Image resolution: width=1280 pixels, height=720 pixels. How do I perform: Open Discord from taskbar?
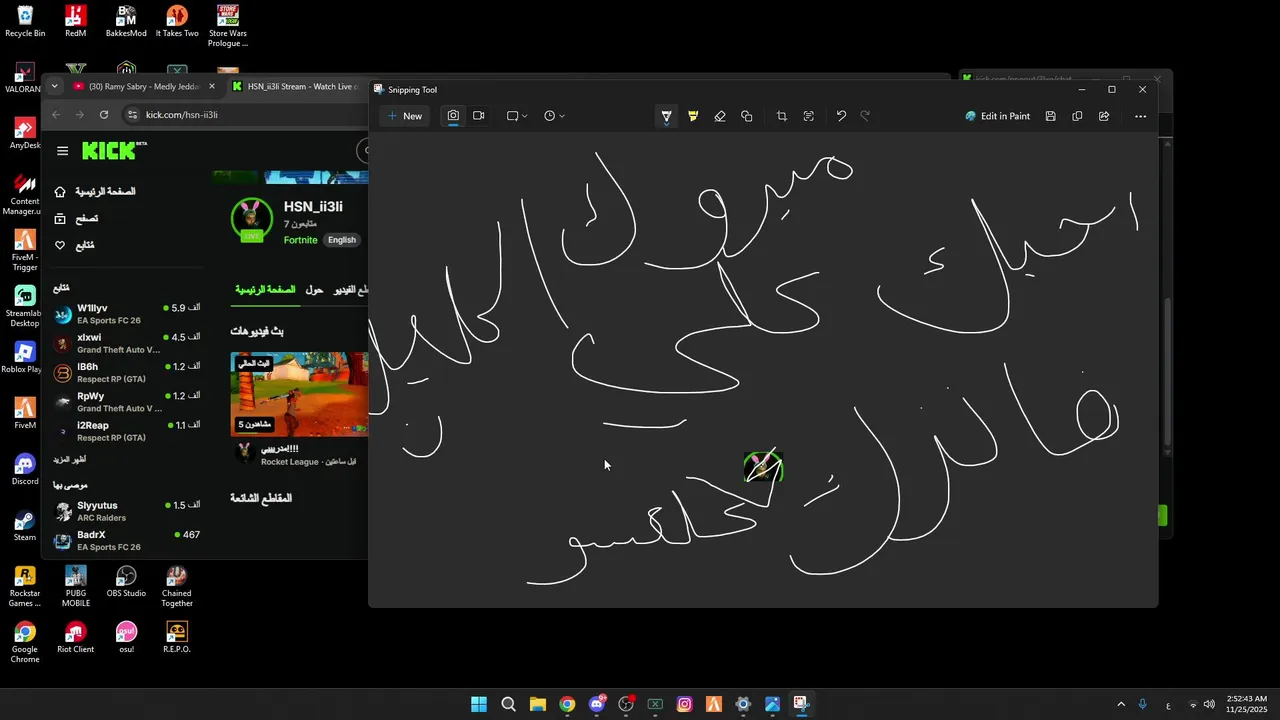[x=597, y=704]
